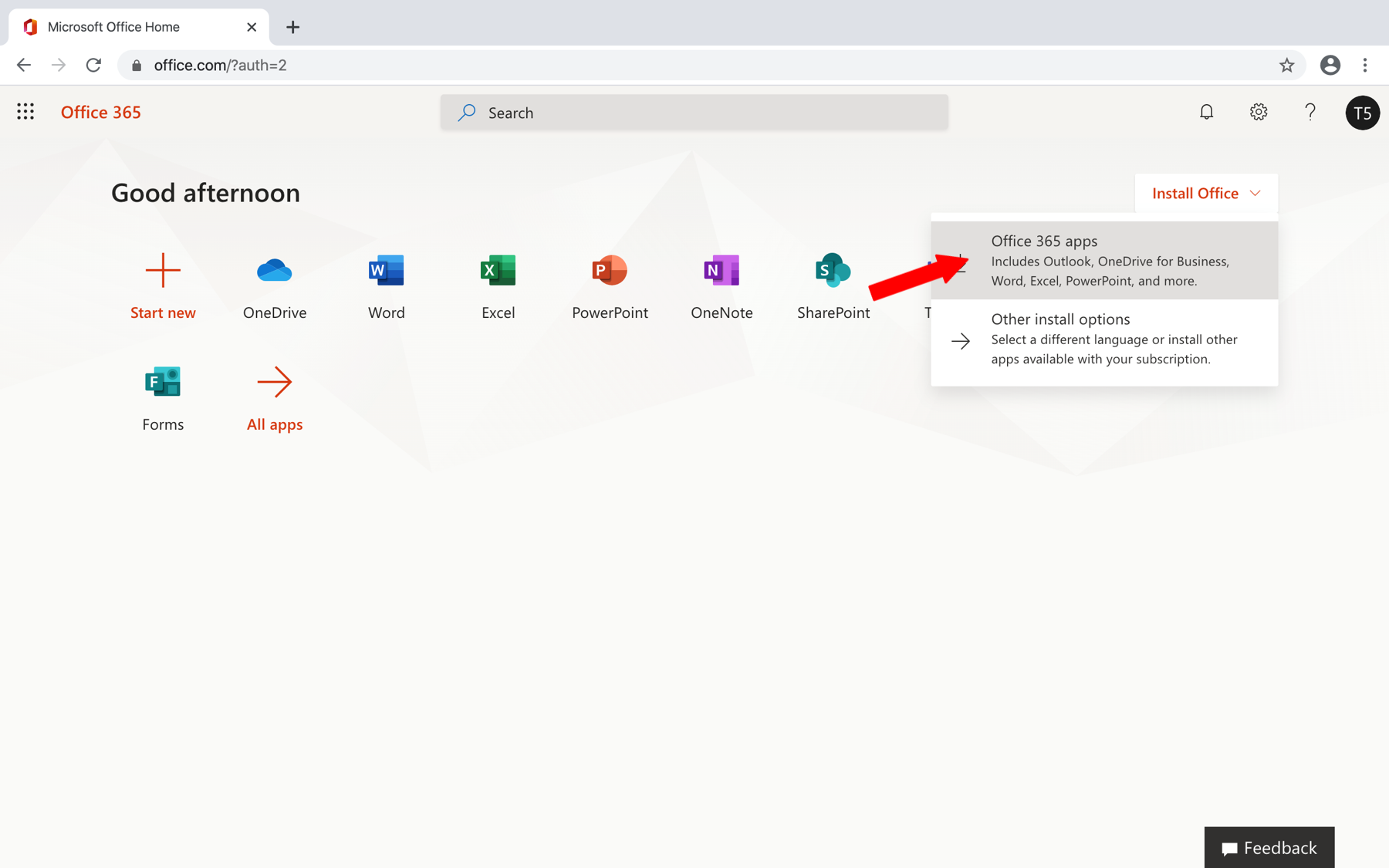Open the TS account avatar menu
The height and width of the screenshot is (868, 1389).
coord(1362,113)
